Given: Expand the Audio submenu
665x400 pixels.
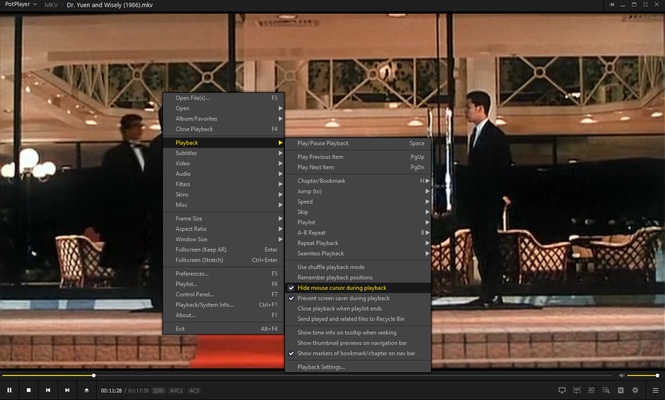Looking at the screenshot, I should pos(224,174).
